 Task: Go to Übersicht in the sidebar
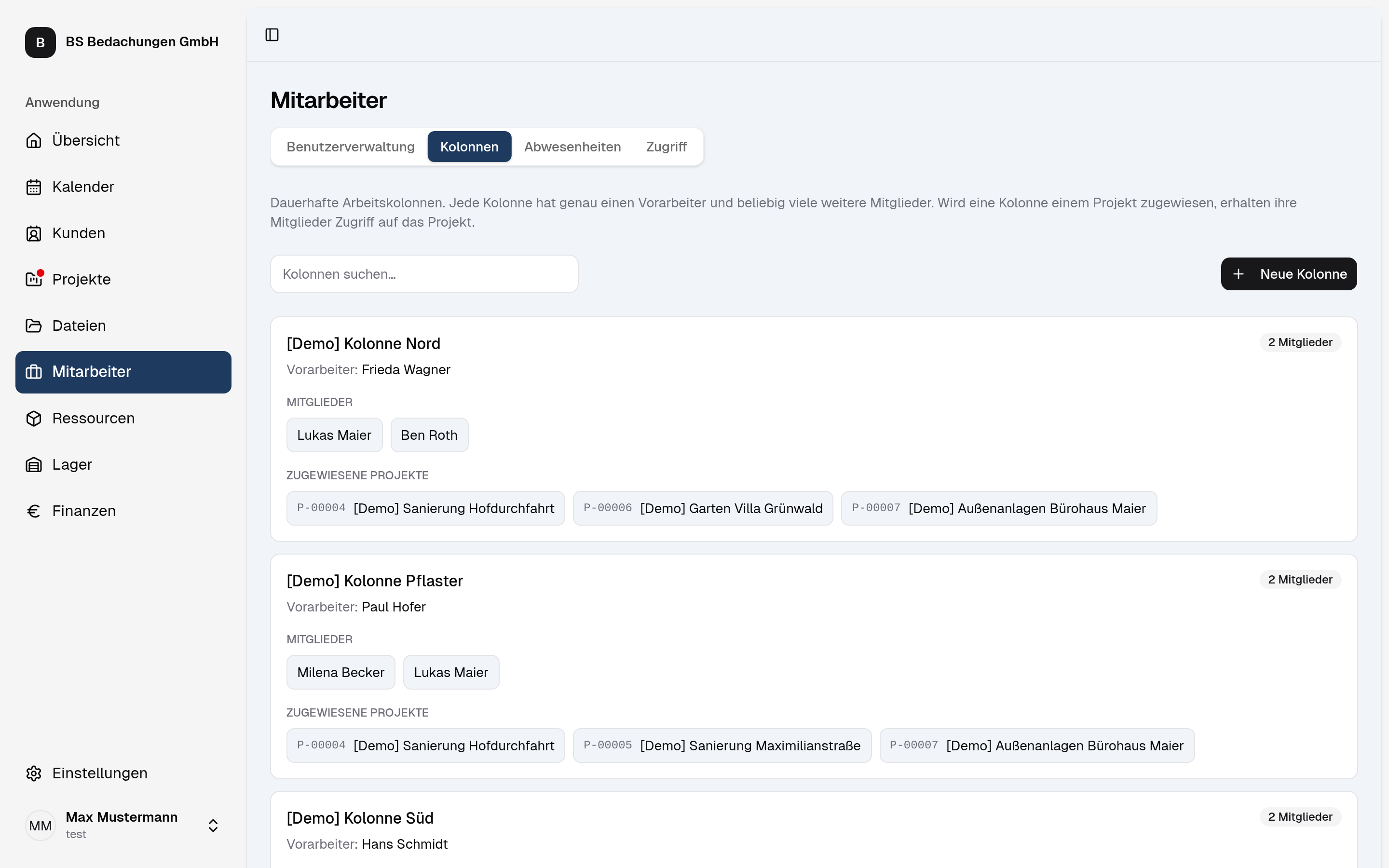pos(123,141)
